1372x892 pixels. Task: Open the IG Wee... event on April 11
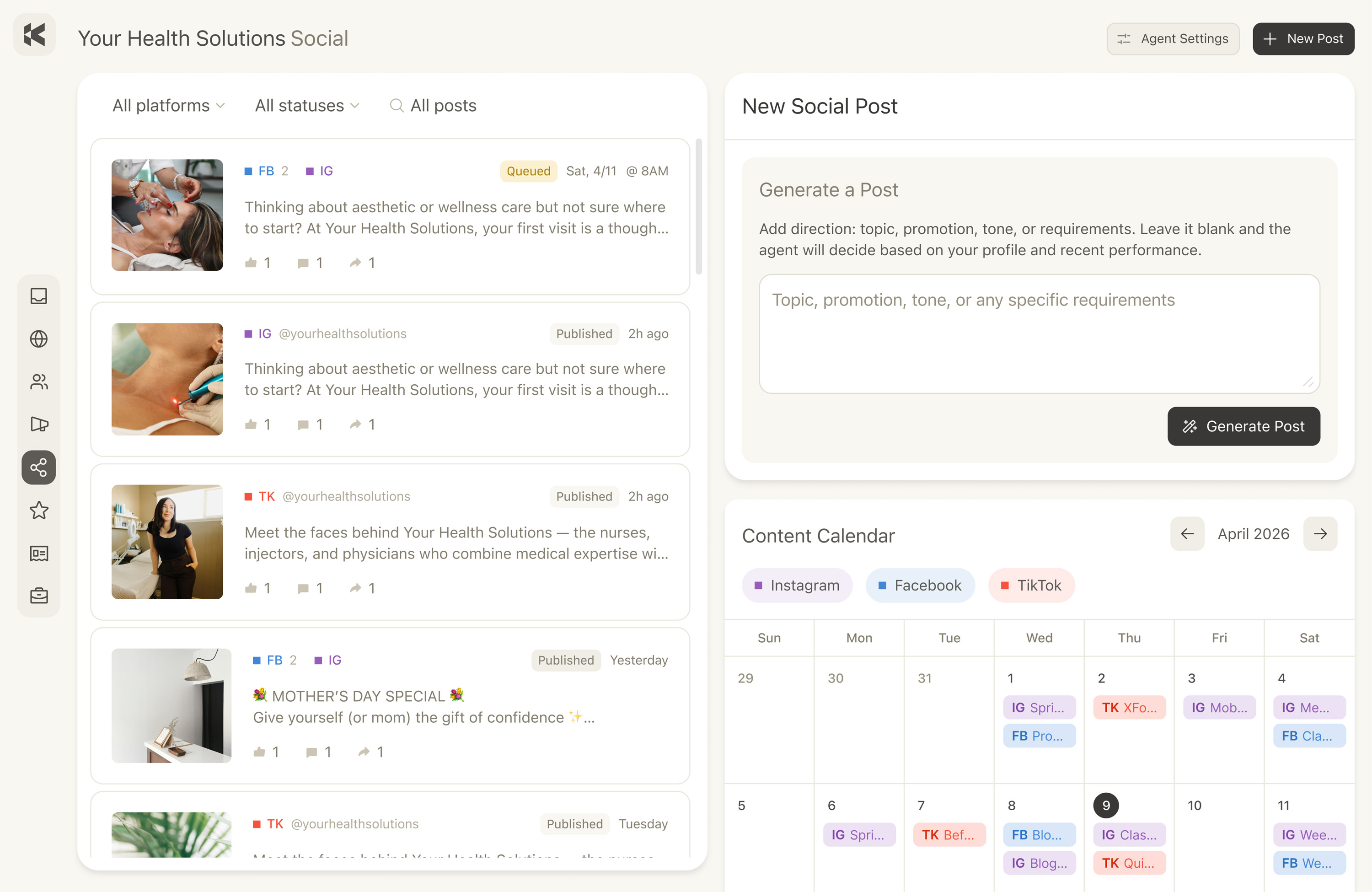tap(1309, 835)
